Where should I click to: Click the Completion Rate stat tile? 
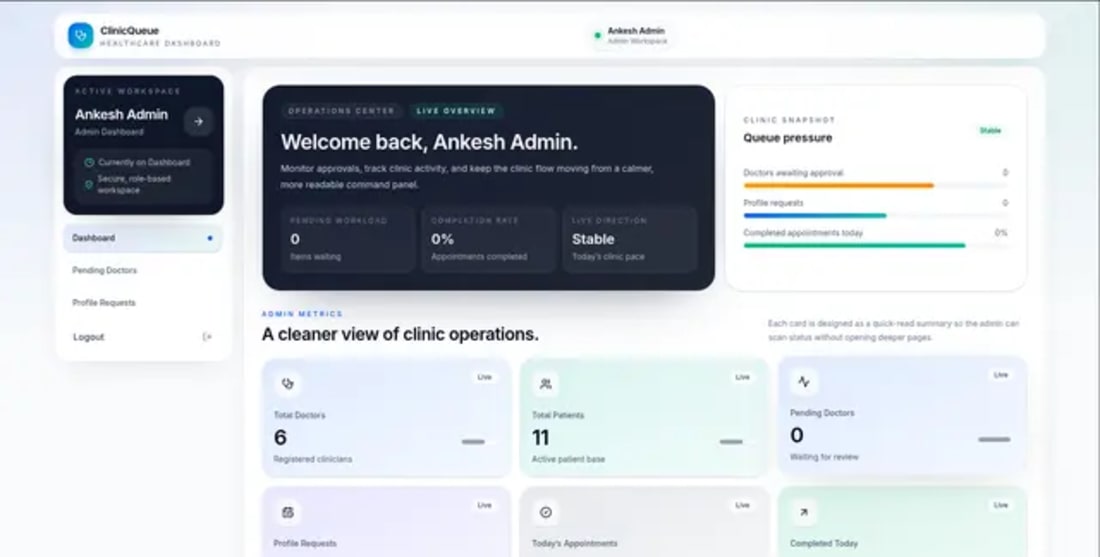pos(489,239)
